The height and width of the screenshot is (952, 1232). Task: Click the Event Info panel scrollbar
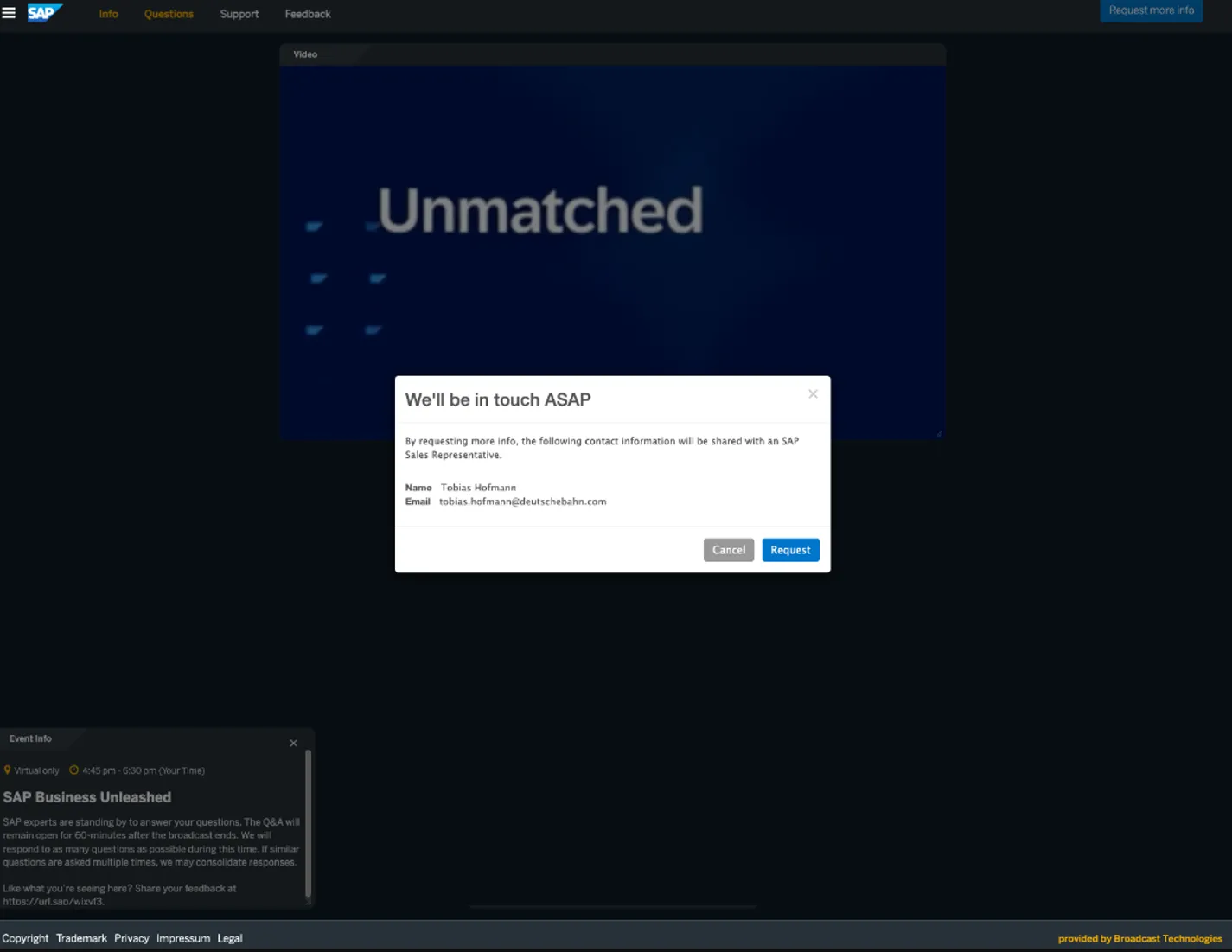(x=308, y=821)
